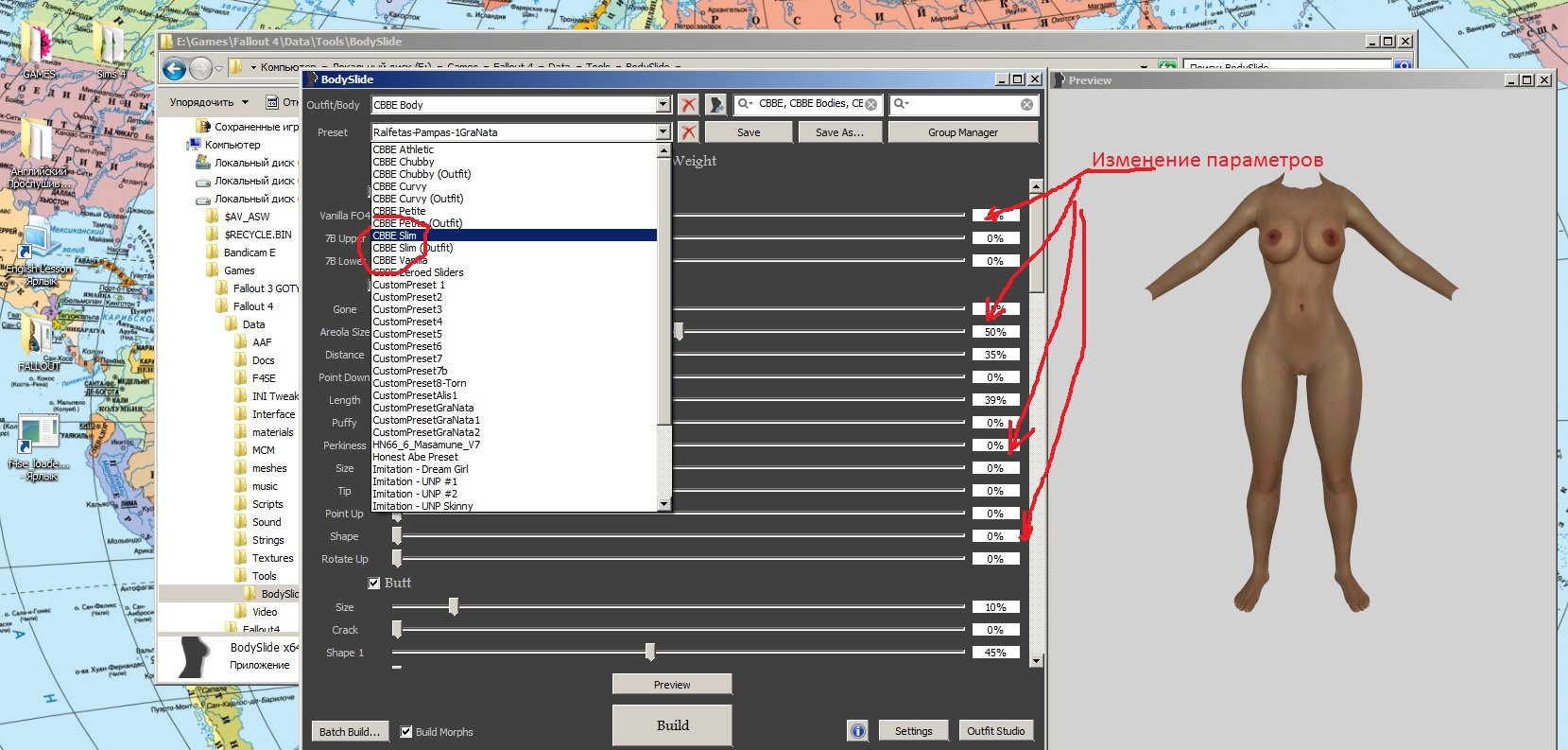Open the Упорядочить menu in Explorer
The width and height of the screenshot is (1568, 750).
point(208,102)
